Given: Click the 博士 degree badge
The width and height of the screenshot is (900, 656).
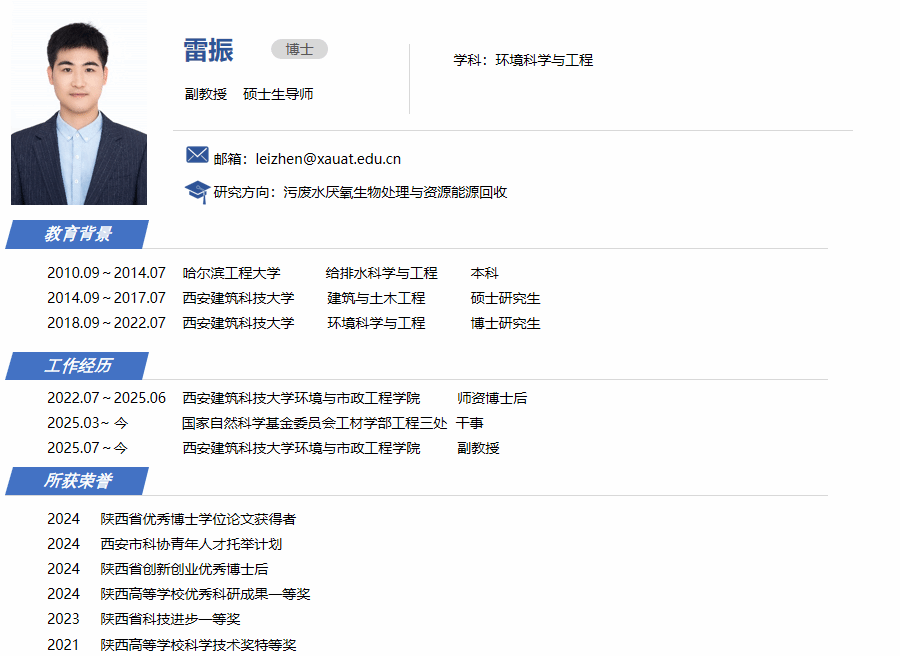Looking at the screenshot, I should pyautogui.click(x=299, y=49).
